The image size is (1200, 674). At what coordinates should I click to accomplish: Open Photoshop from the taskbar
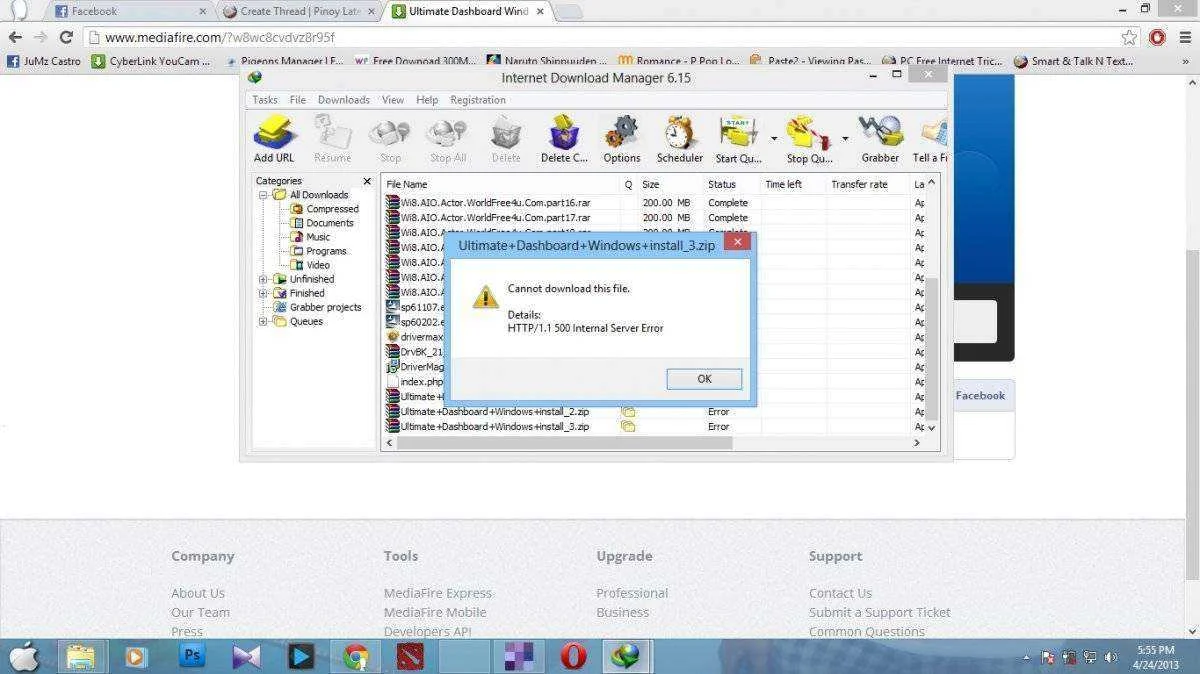coord(191,657)
